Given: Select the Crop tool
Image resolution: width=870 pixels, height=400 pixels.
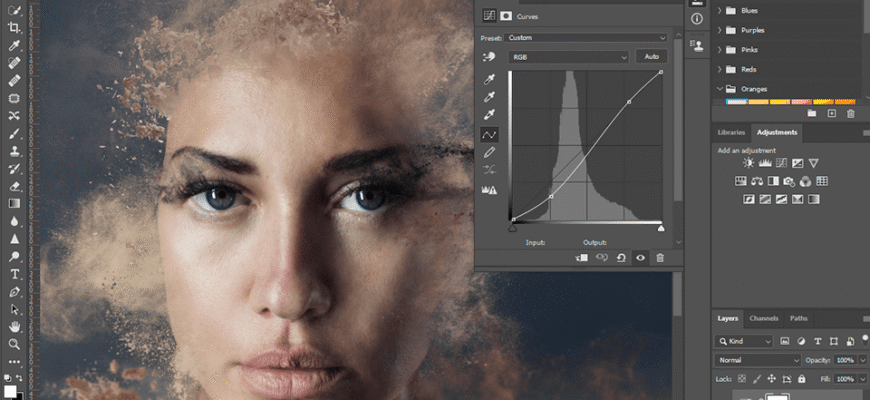Looking at the screenshot, I should click(x=14, y=28).
